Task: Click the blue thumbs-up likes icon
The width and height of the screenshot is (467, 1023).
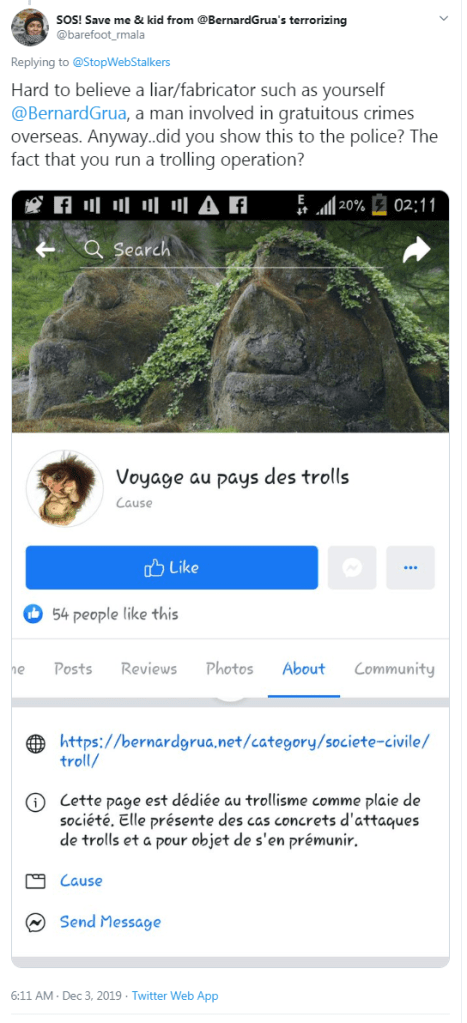Action: pos(33,613)
